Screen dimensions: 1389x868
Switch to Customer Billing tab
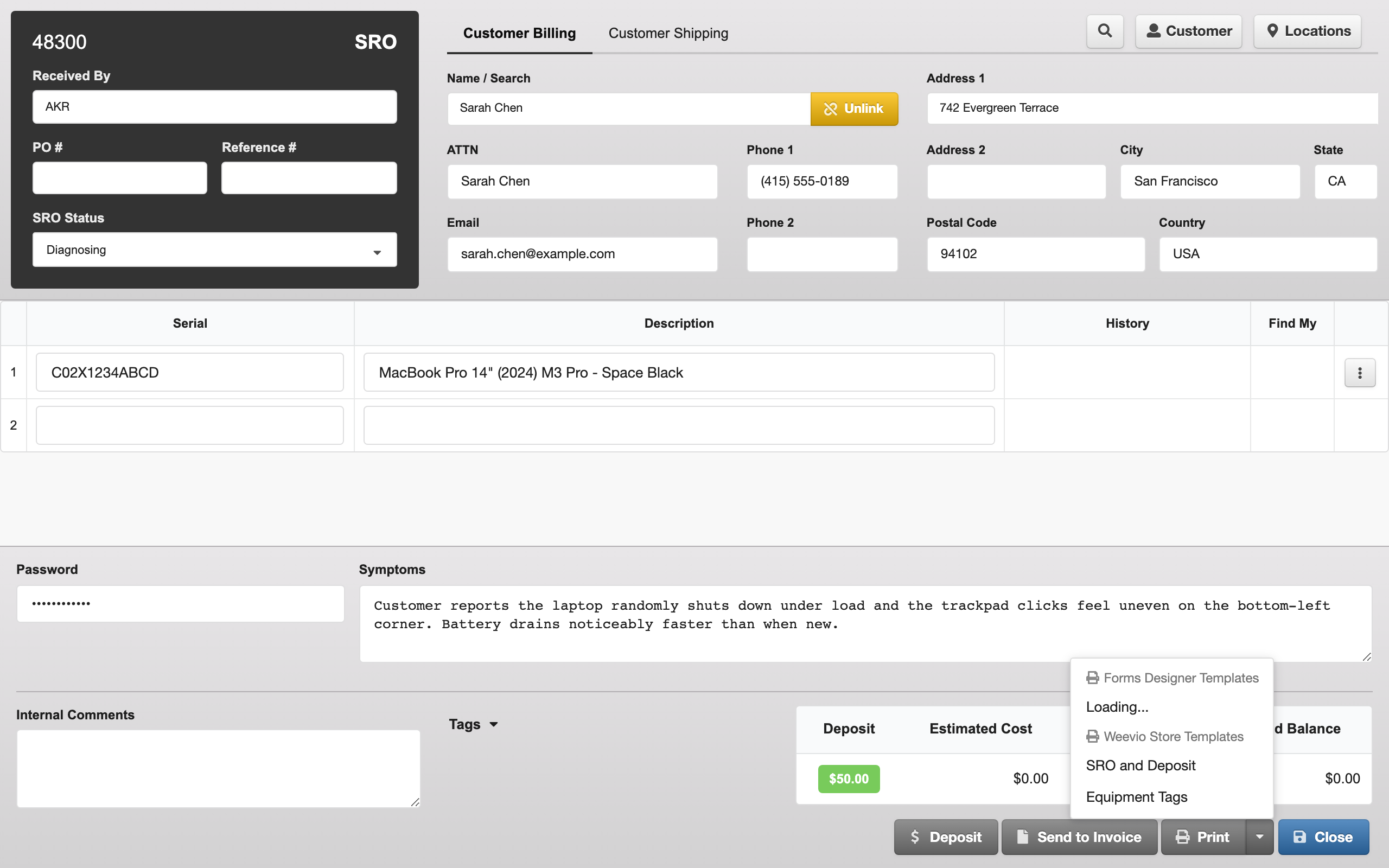tap(519, 33)
